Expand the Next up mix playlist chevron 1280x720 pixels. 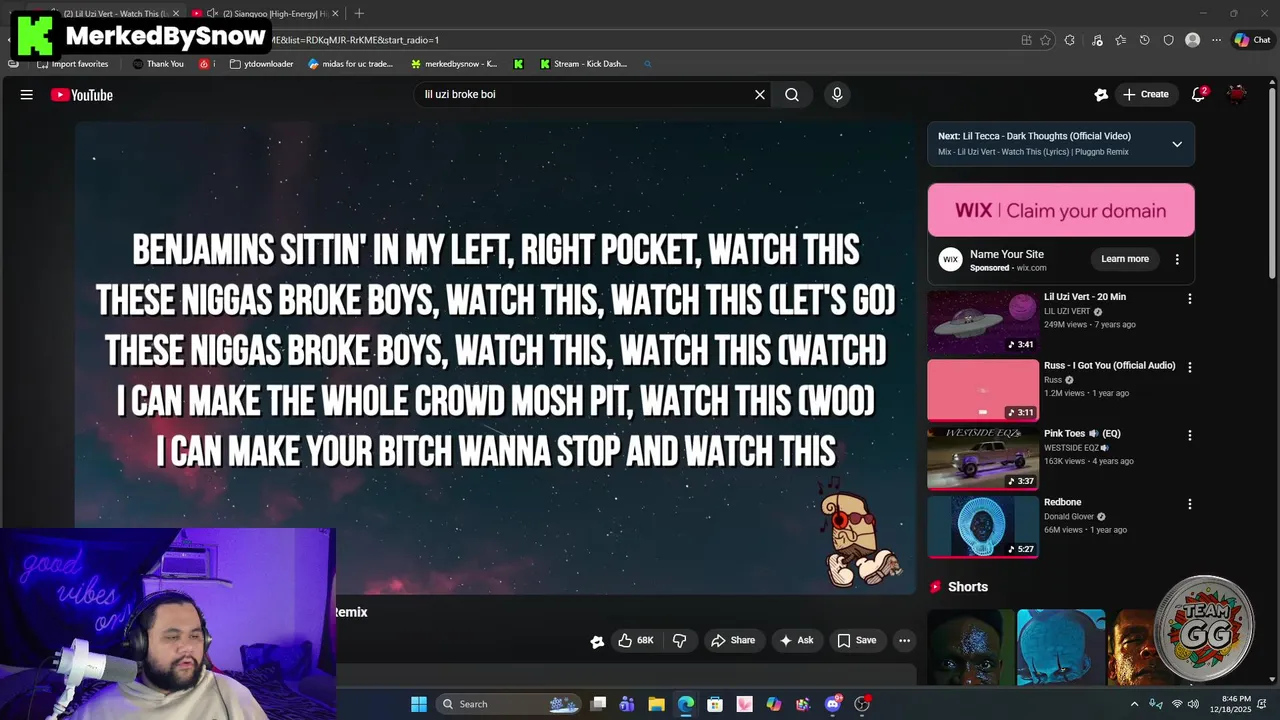pos(1177,144)
